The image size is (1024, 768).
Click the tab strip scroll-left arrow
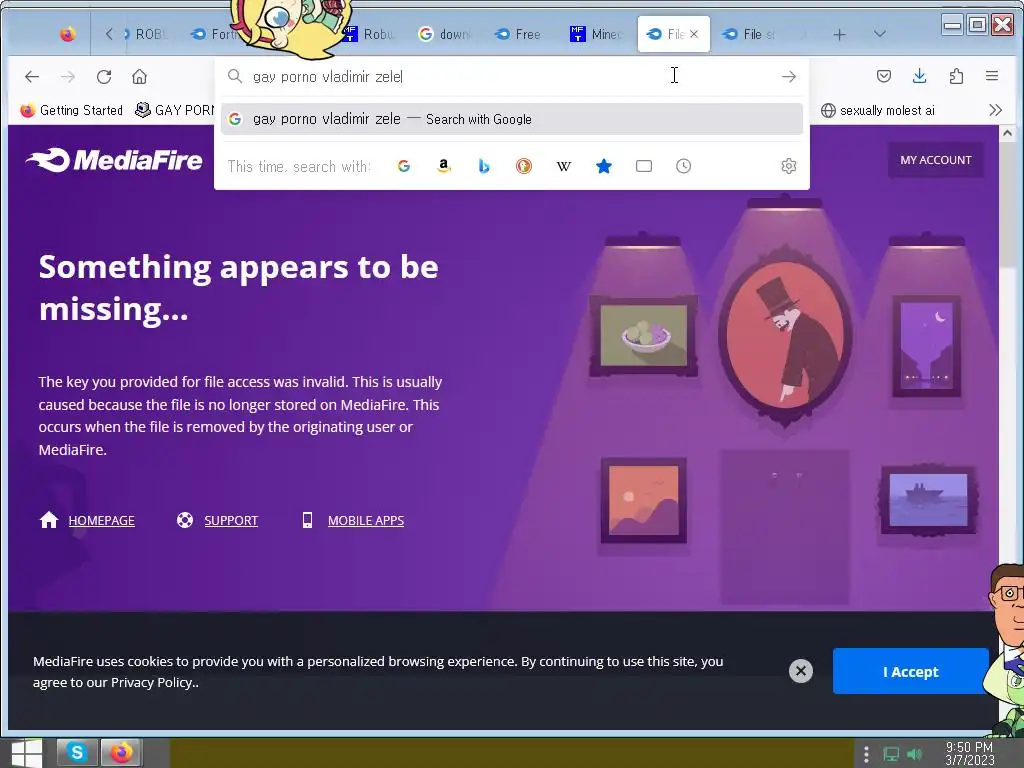tap(109, 34)
